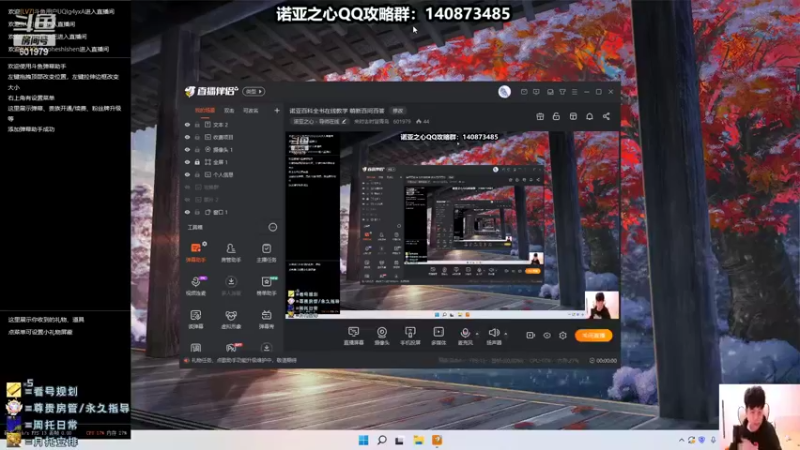Toggle preview eye icon in bottom toolbar
This screenshot has height=450, width=800.
(547, 335)
